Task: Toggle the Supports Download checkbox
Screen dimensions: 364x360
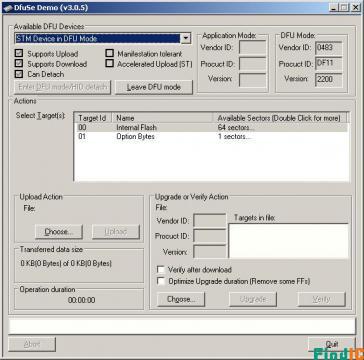Action: tap(19, 64)
